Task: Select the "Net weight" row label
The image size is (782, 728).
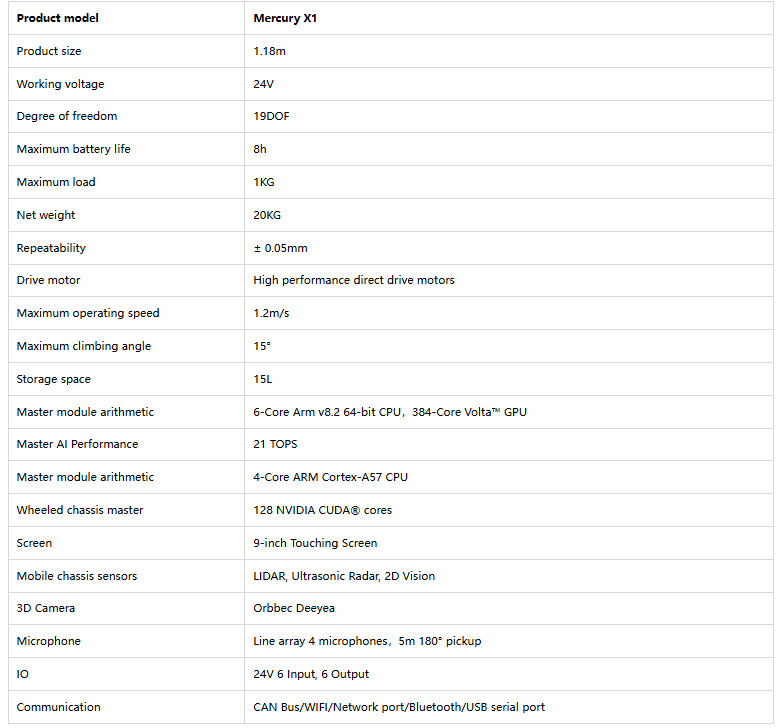Action: (x=46, y=215)
